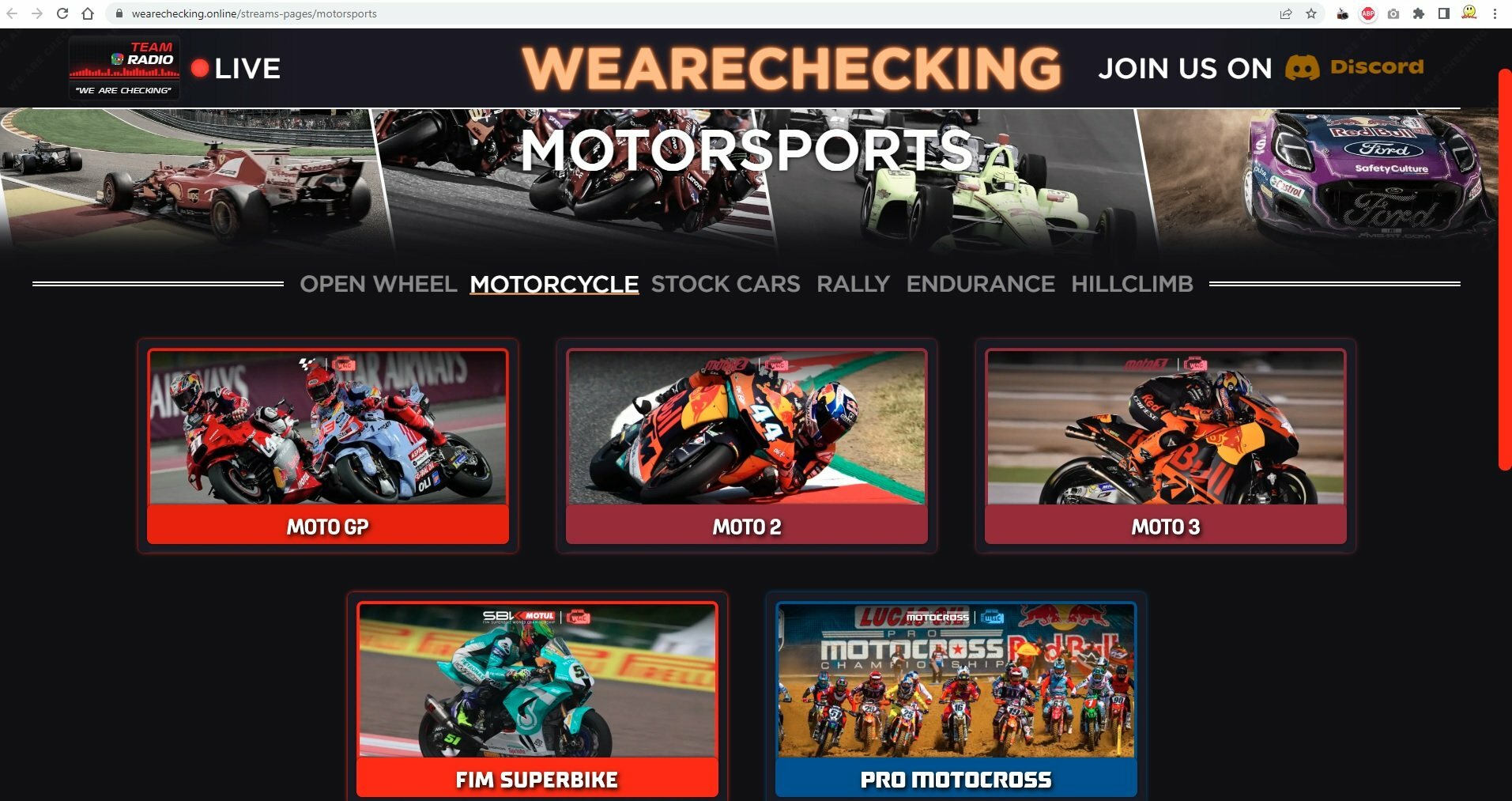Switch to the Open Wheel tab

(379, 284)
